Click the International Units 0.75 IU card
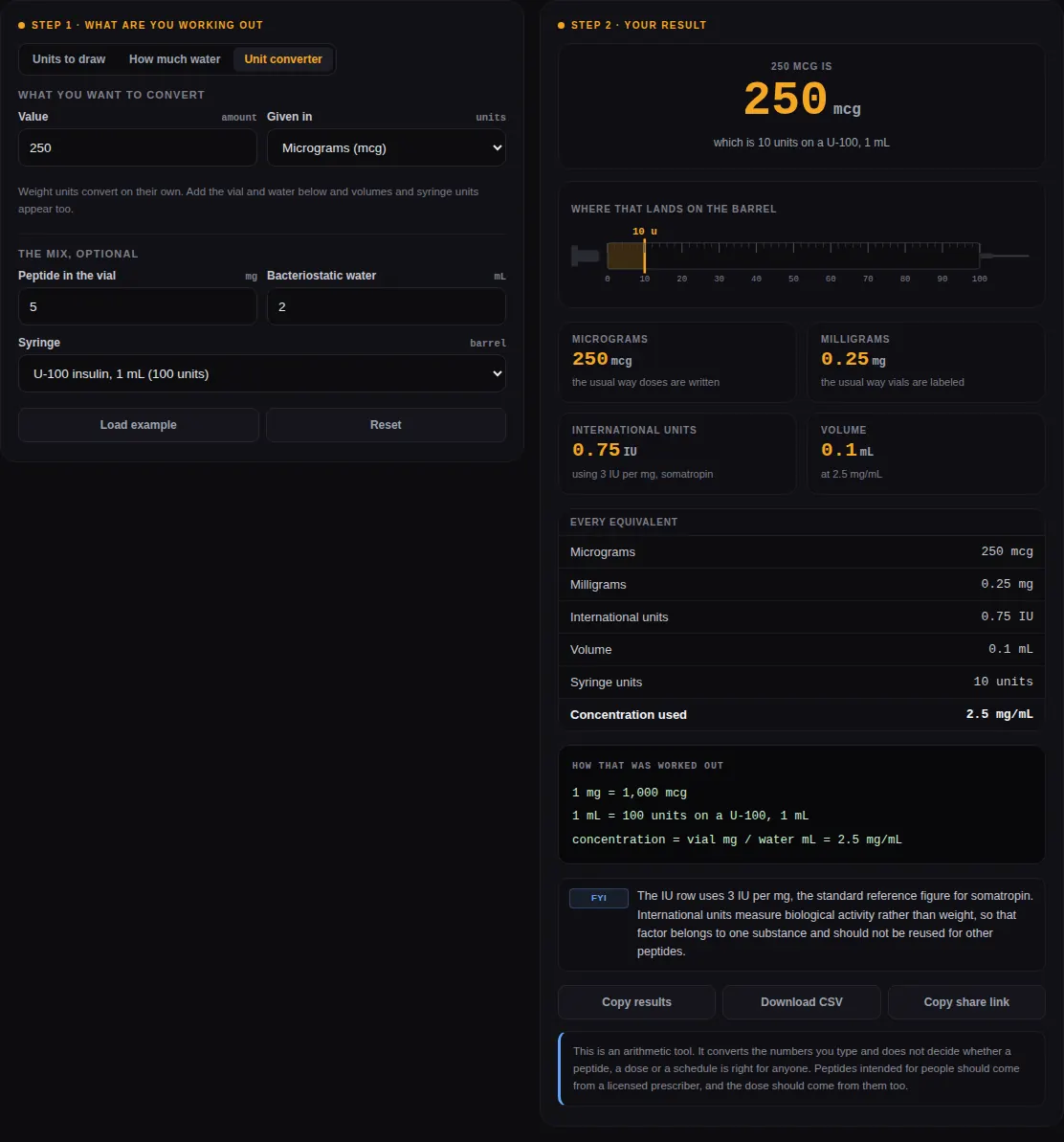 coord(676,454)
